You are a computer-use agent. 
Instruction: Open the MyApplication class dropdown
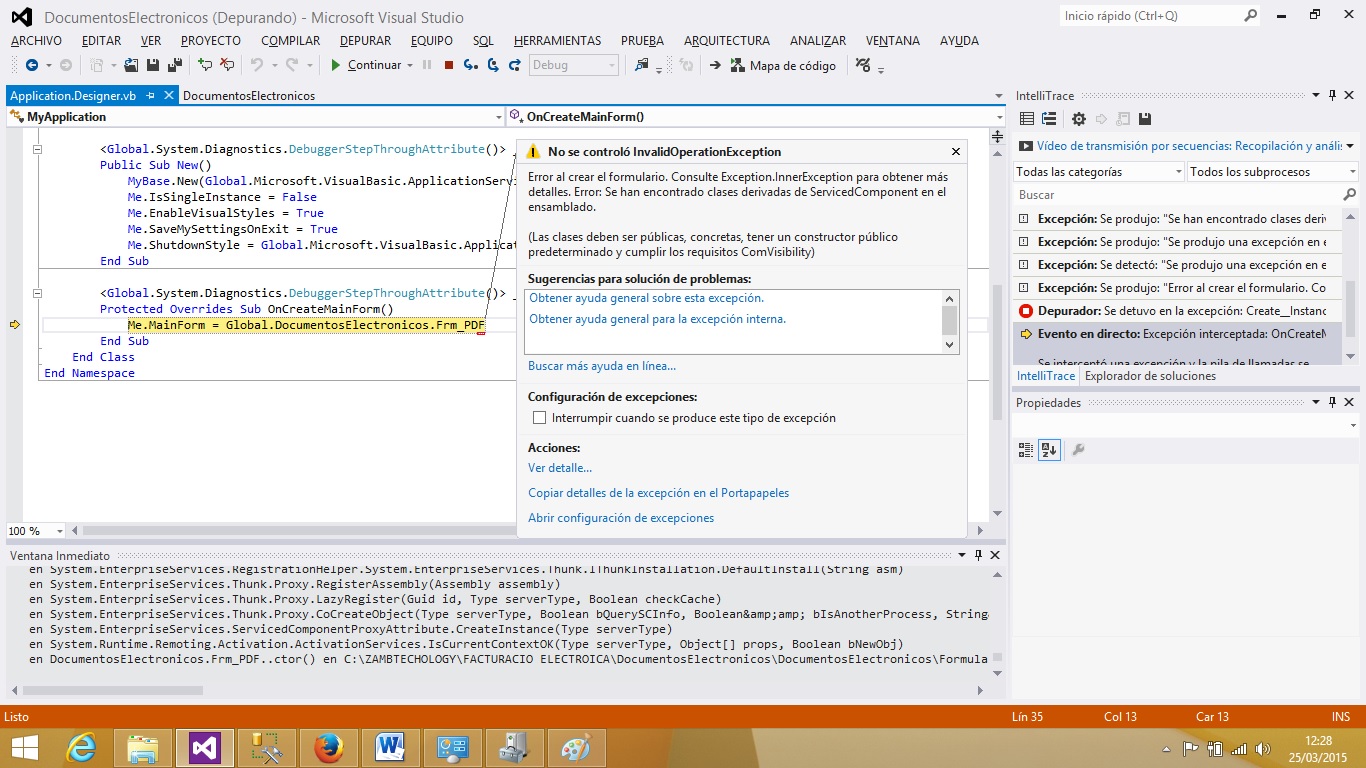(x=498, y=117)
